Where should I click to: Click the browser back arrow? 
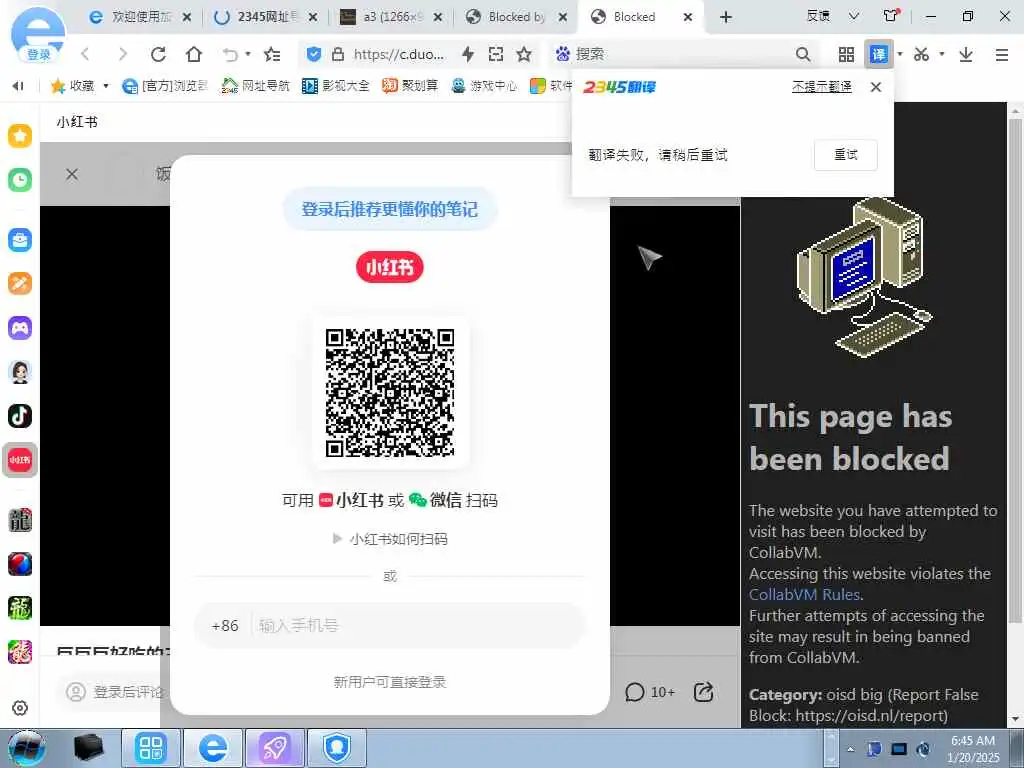tap(85, 54)
